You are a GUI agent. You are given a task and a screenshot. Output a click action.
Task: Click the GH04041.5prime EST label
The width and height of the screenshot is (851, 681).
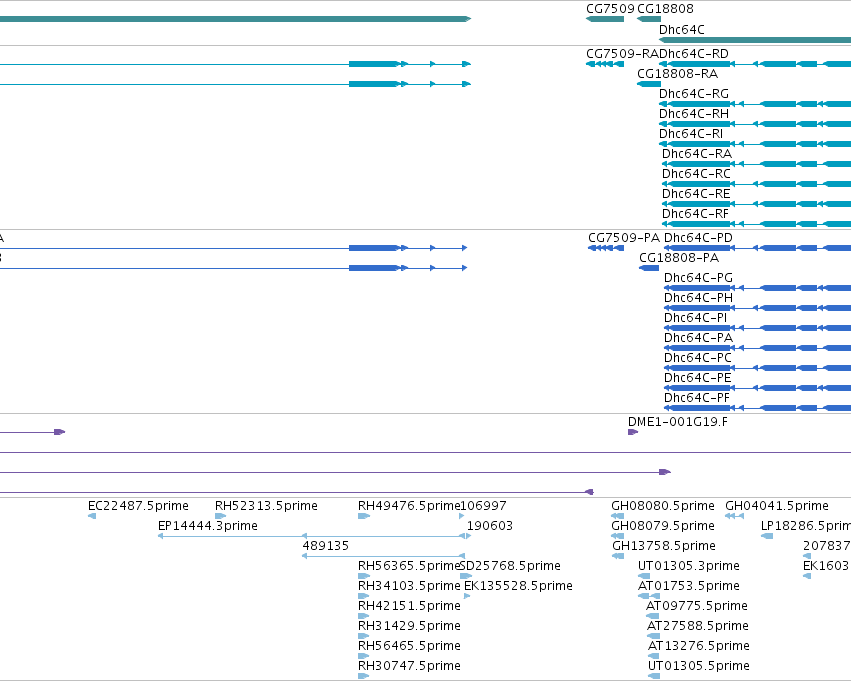(777, 506)
